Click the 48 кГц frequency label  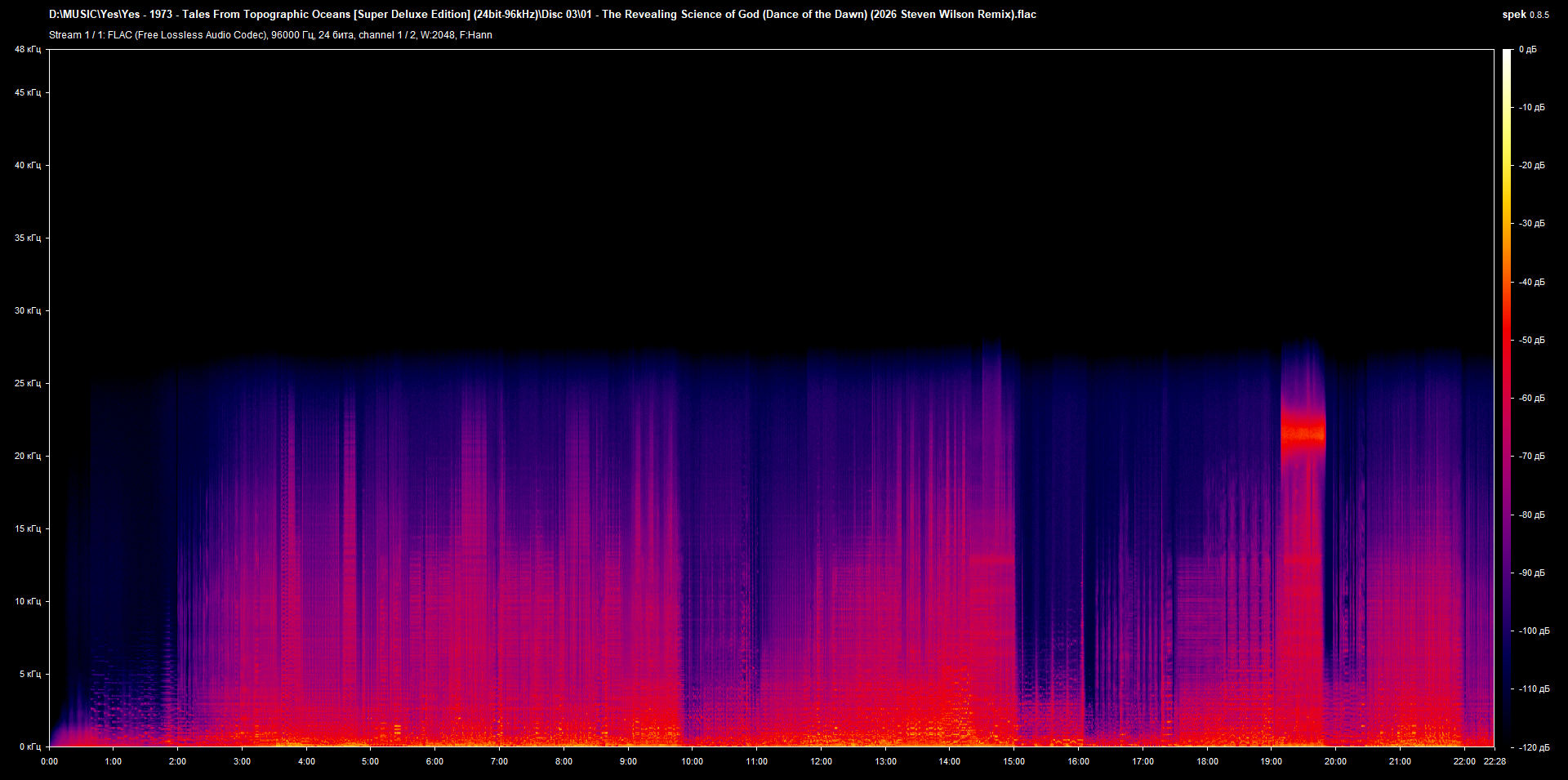point(27,50)
